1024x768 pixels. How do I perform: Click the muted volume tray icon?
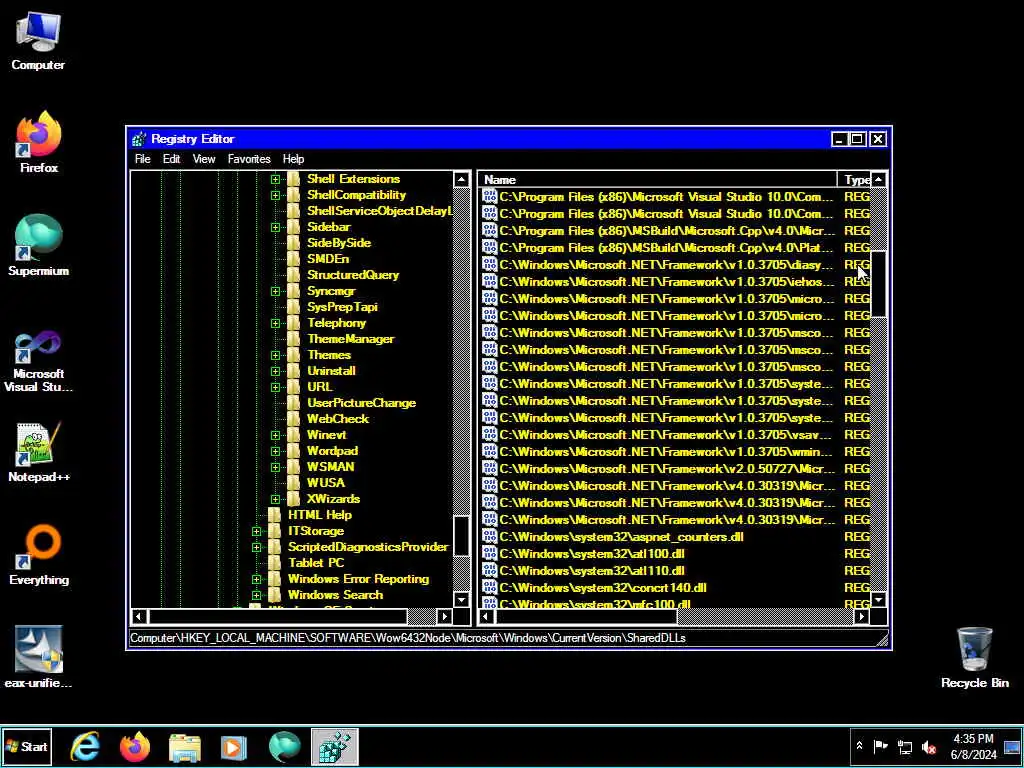[929, 747]
